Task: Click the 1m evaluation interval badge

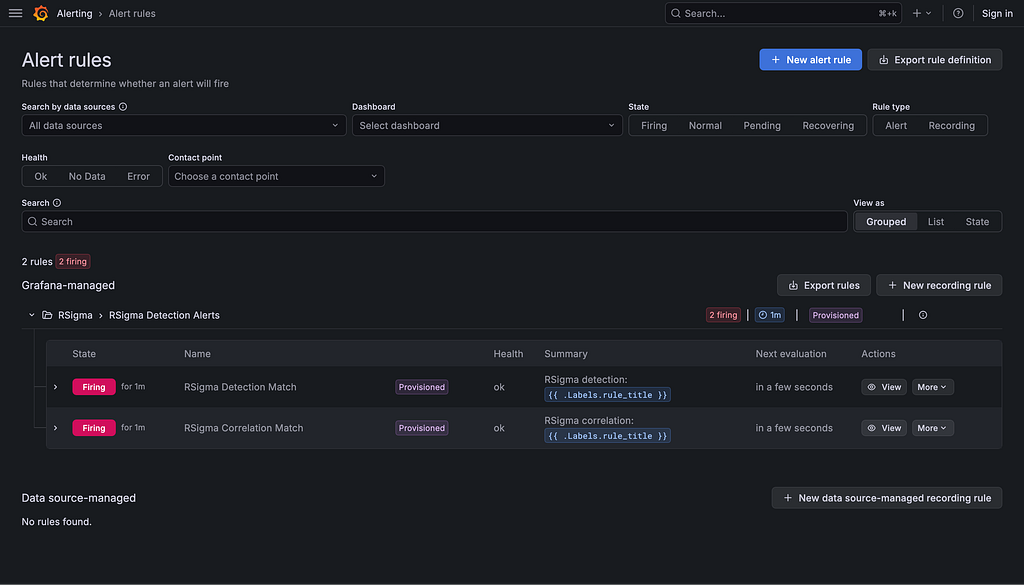Action: point(770,315)
